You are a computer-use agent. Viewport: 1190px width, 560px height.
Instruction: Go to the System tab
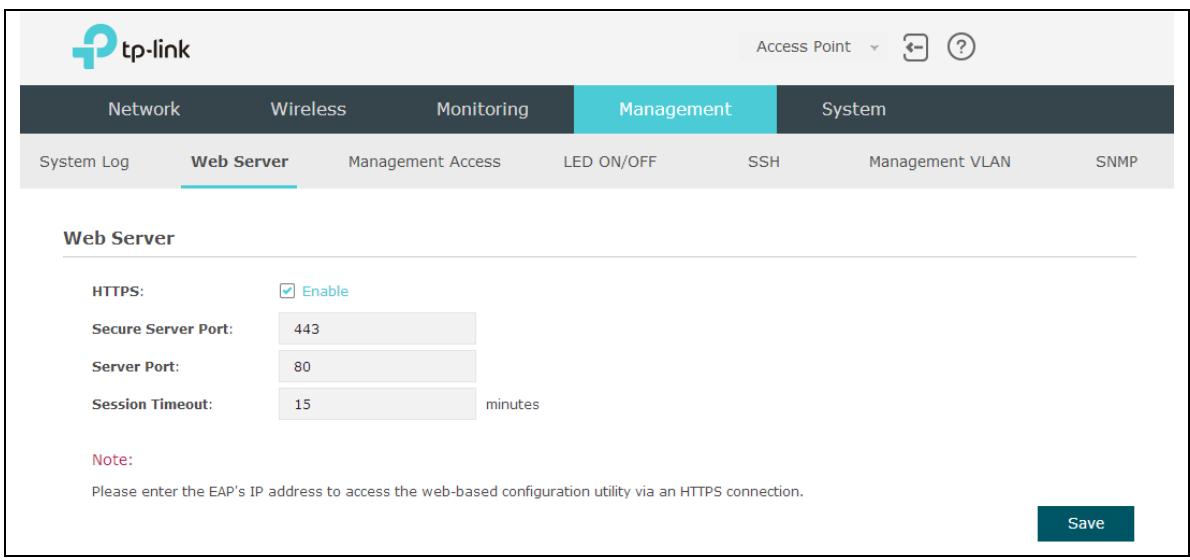(853, 109)
